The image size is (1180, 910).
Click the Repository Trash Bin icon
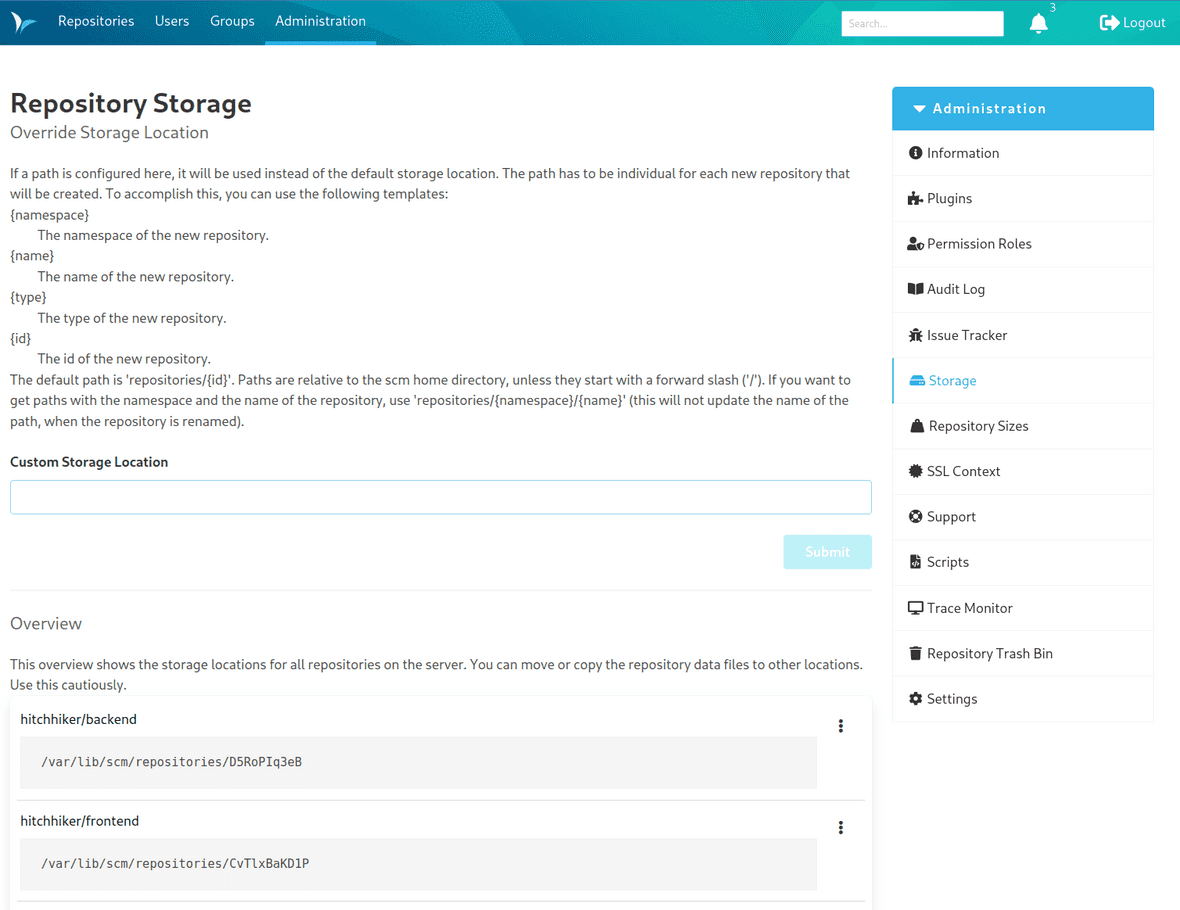pos(914,652)
